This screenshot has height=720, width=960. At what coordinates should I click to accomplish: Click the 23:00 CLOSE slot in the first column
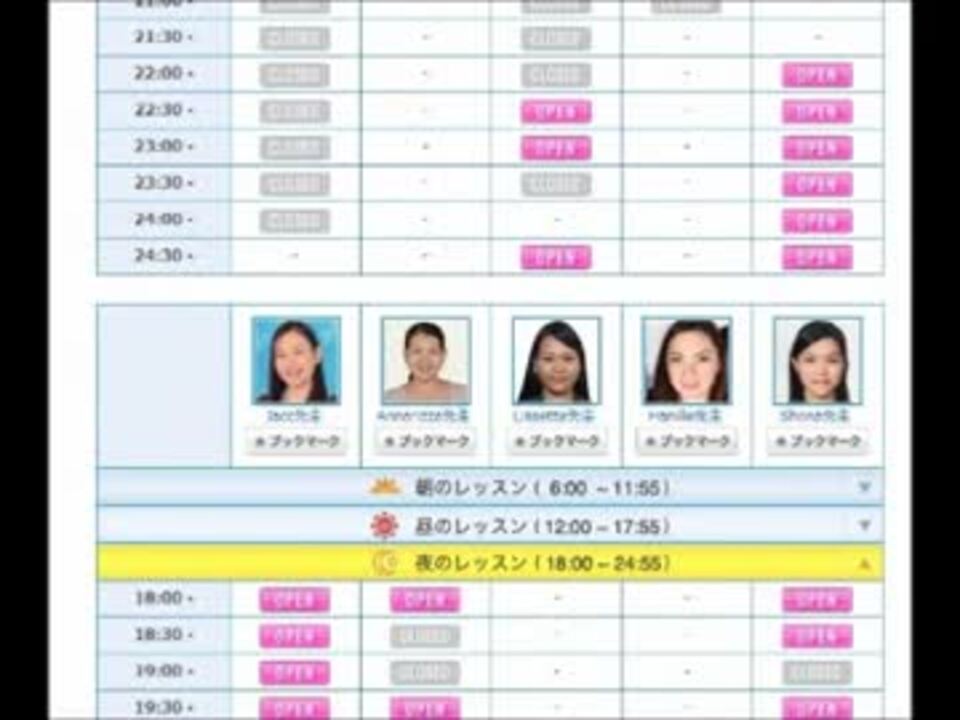click(294, 148)
